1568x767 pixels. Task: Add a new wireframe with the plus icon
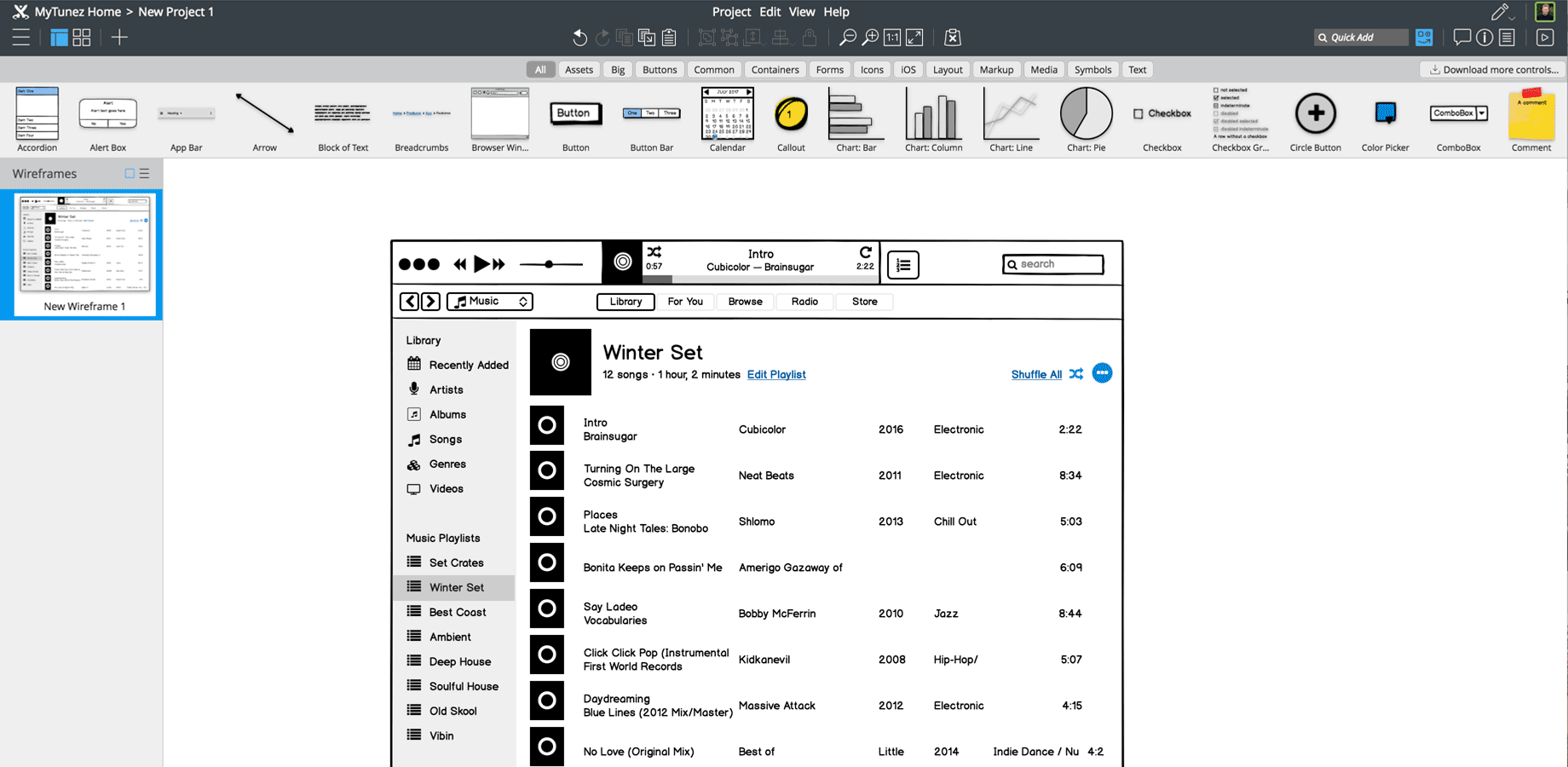(119, 37)
